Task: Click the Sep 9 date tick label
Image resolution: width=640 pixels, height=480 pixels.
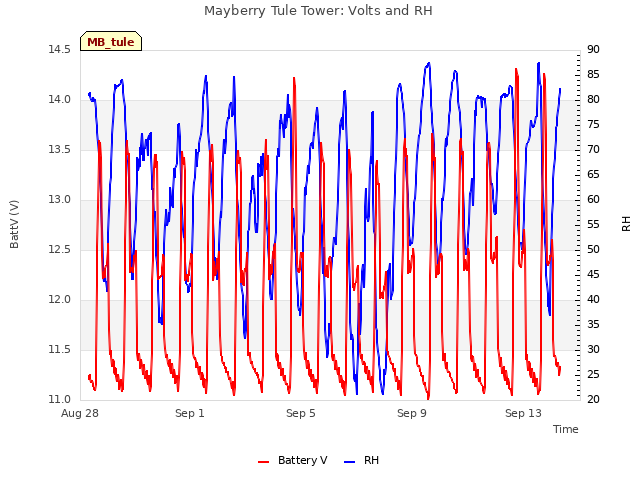Action: 412,413
